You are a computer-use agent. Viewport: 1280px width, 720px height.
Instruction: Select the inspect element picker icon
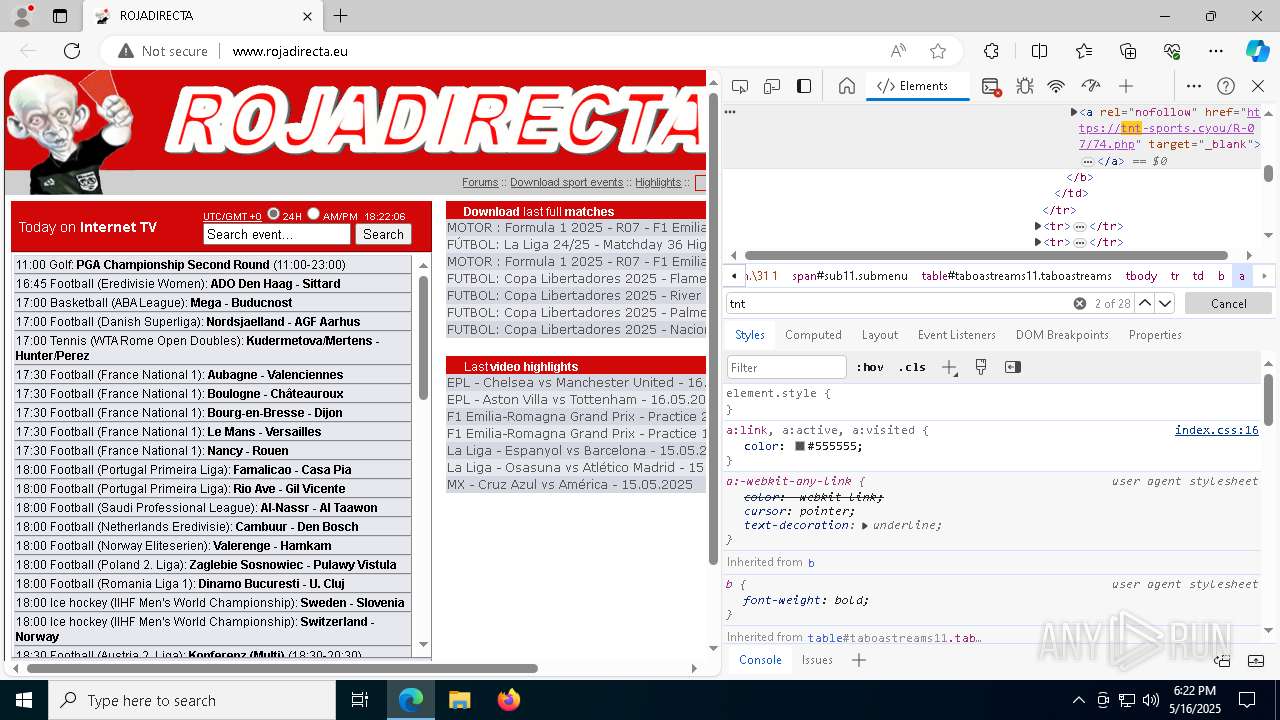point(740,86)
